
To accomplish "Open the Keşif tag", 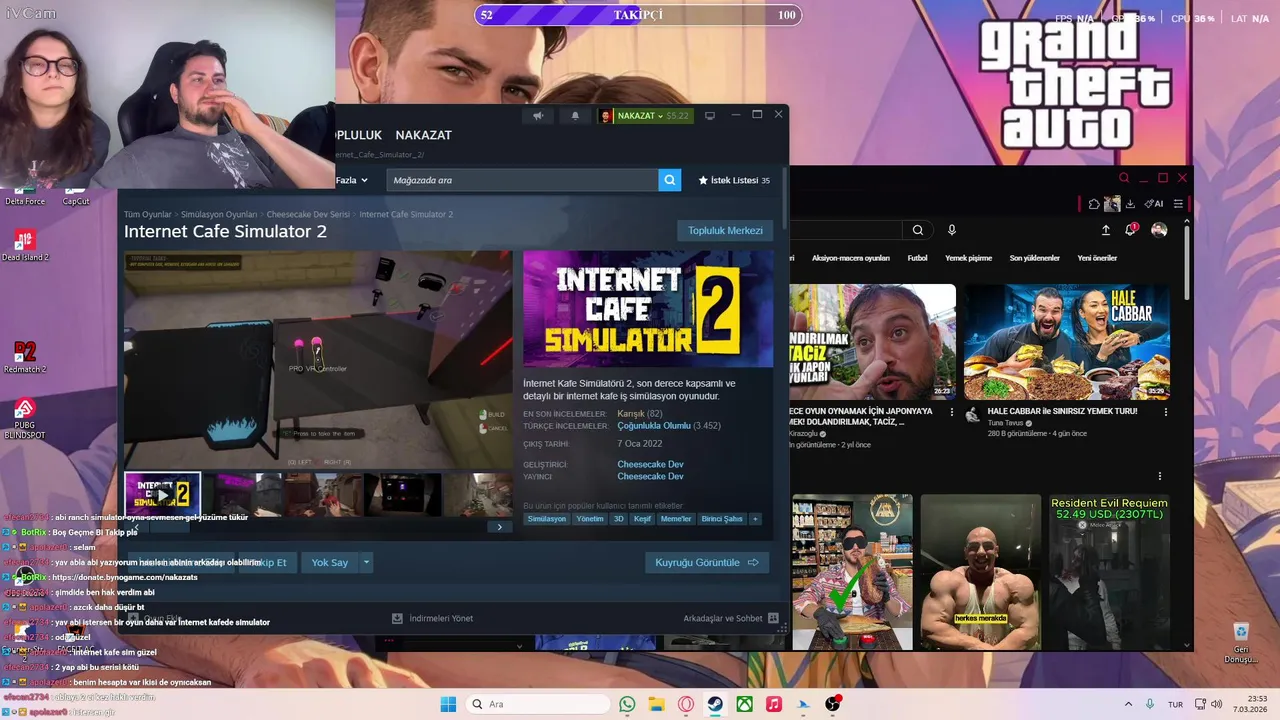I will click(642, 519).
